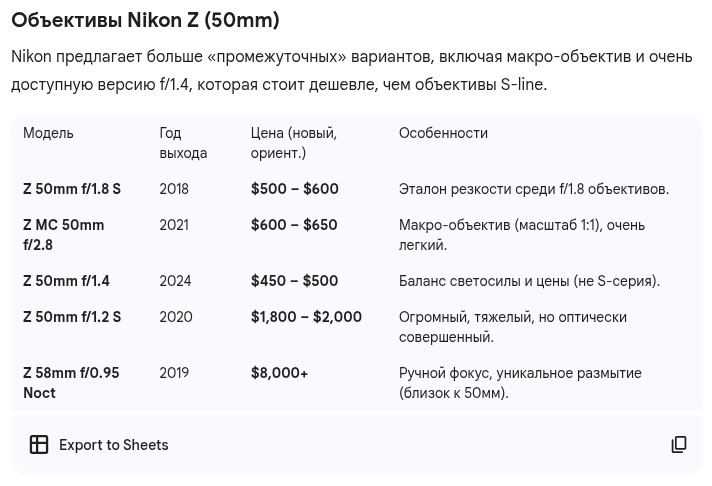Screen dimensions: 712x486
Task: Click the Год выхода column header
Action: (183, 143)
